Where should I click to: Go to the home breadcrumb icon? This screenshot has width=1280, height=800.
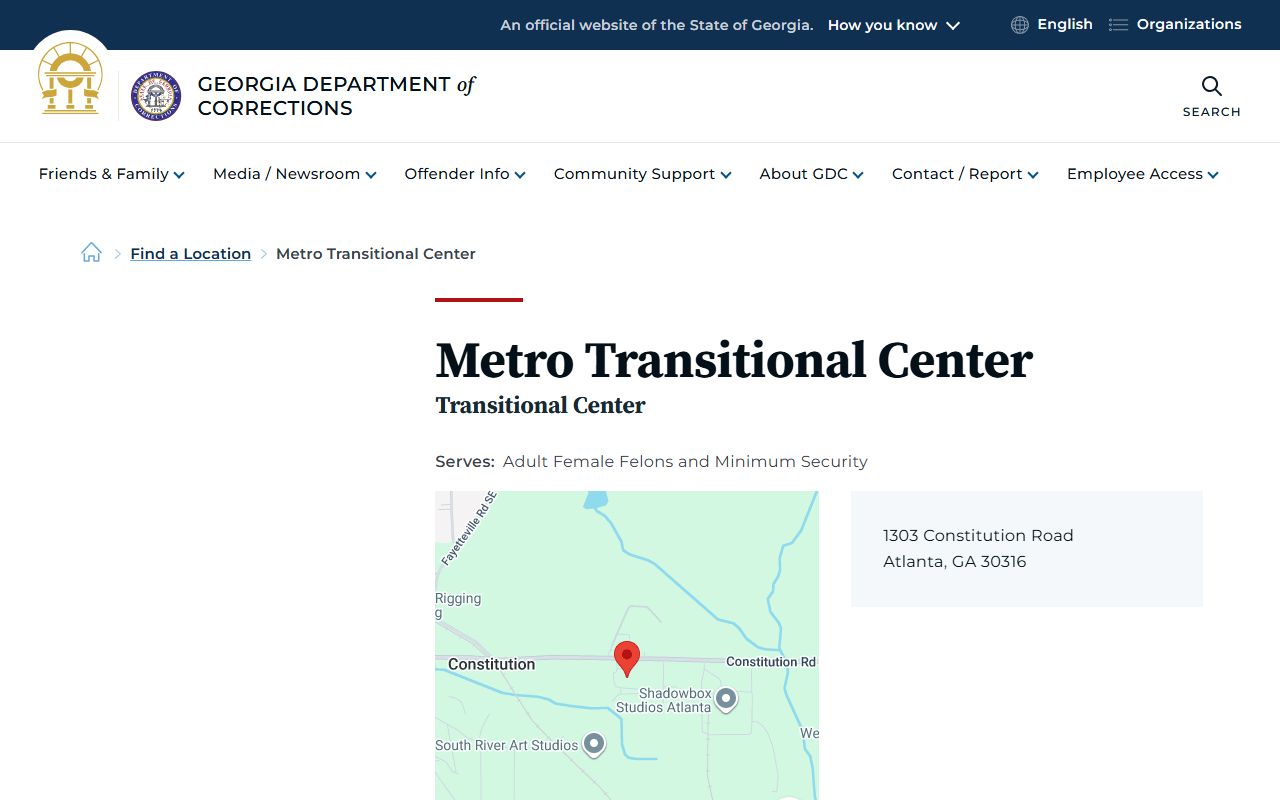coord(91,253)
